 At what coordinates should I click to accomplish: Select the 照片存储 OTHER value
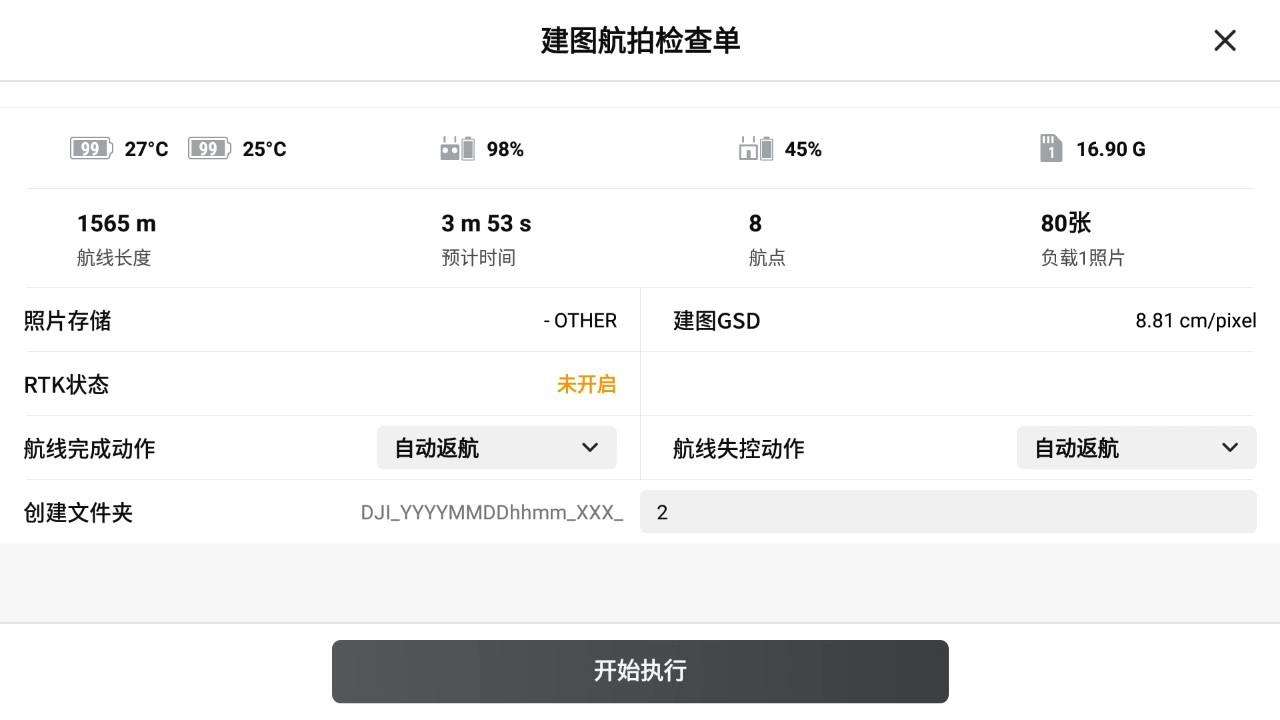pyautogui.click(x=580, y=321)
